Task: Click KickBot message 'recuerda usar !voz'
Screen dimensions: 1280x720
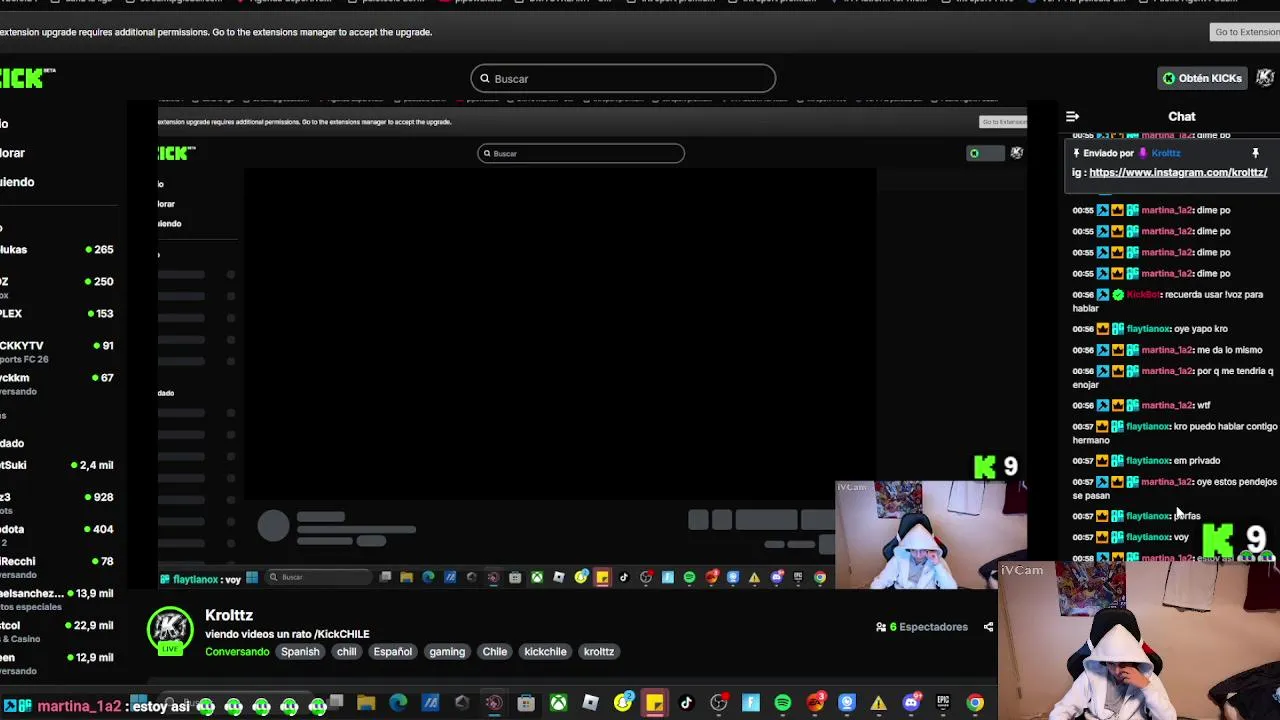Action: click(1170, 301)
